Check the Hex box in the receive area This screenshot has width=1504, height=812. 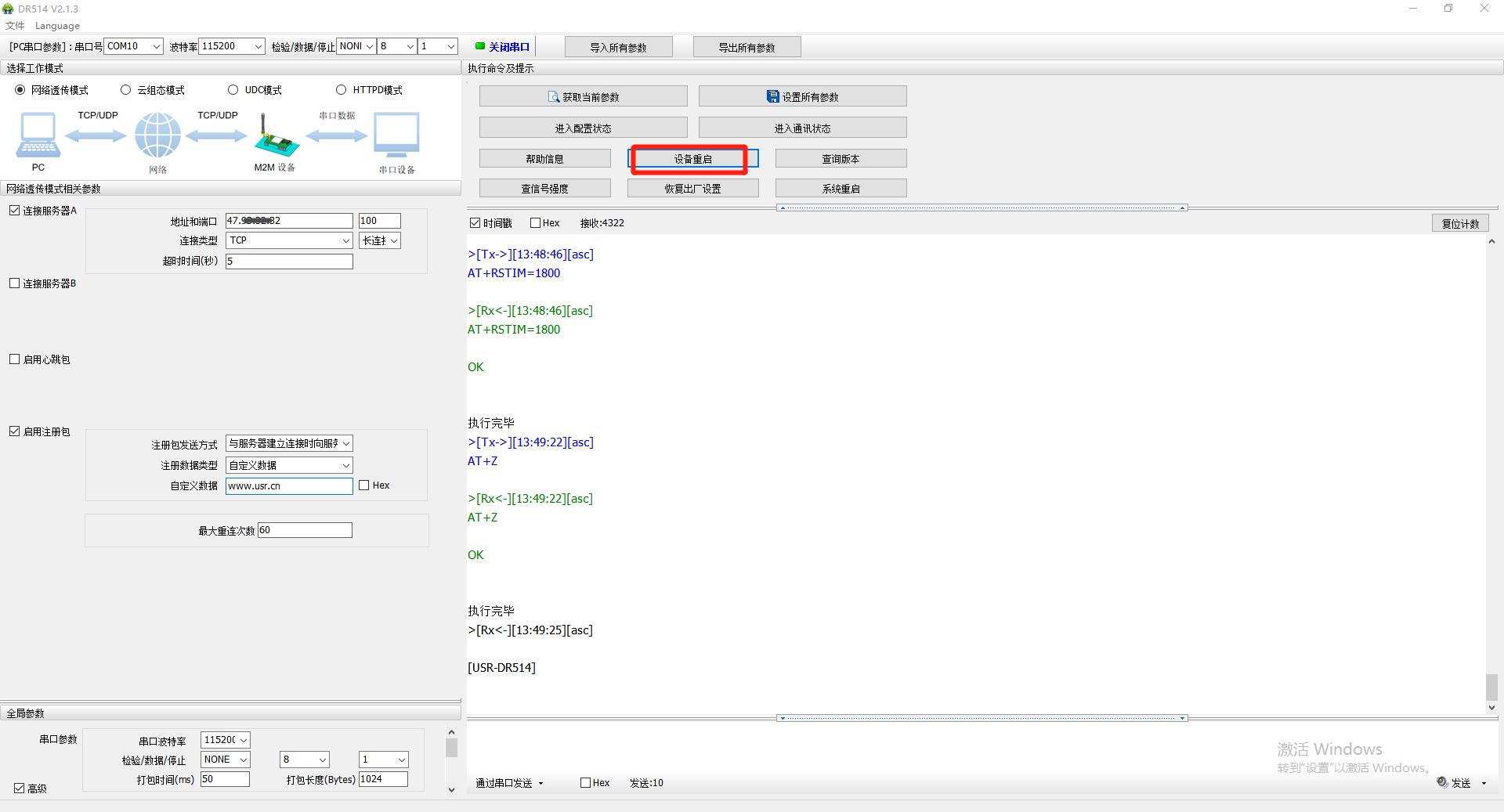click(536, 223)
